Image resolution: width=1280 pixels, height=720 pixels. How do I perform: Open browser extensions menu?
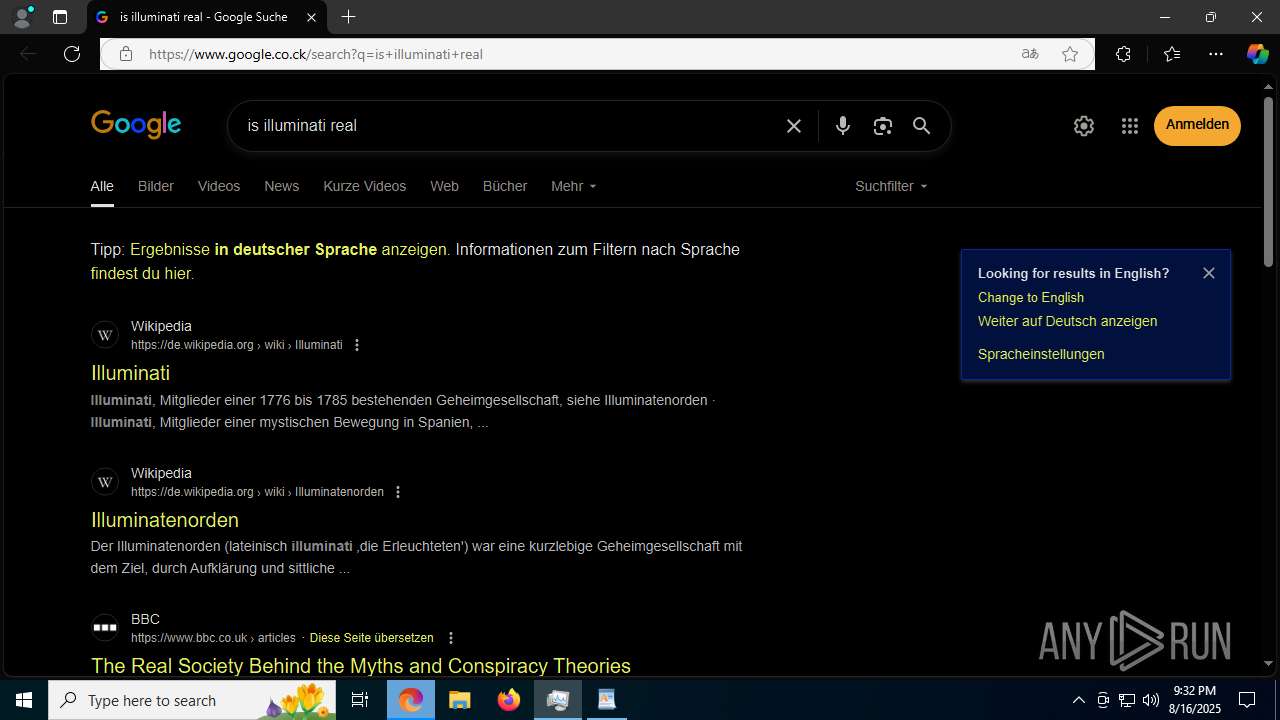coord(1123,54)
